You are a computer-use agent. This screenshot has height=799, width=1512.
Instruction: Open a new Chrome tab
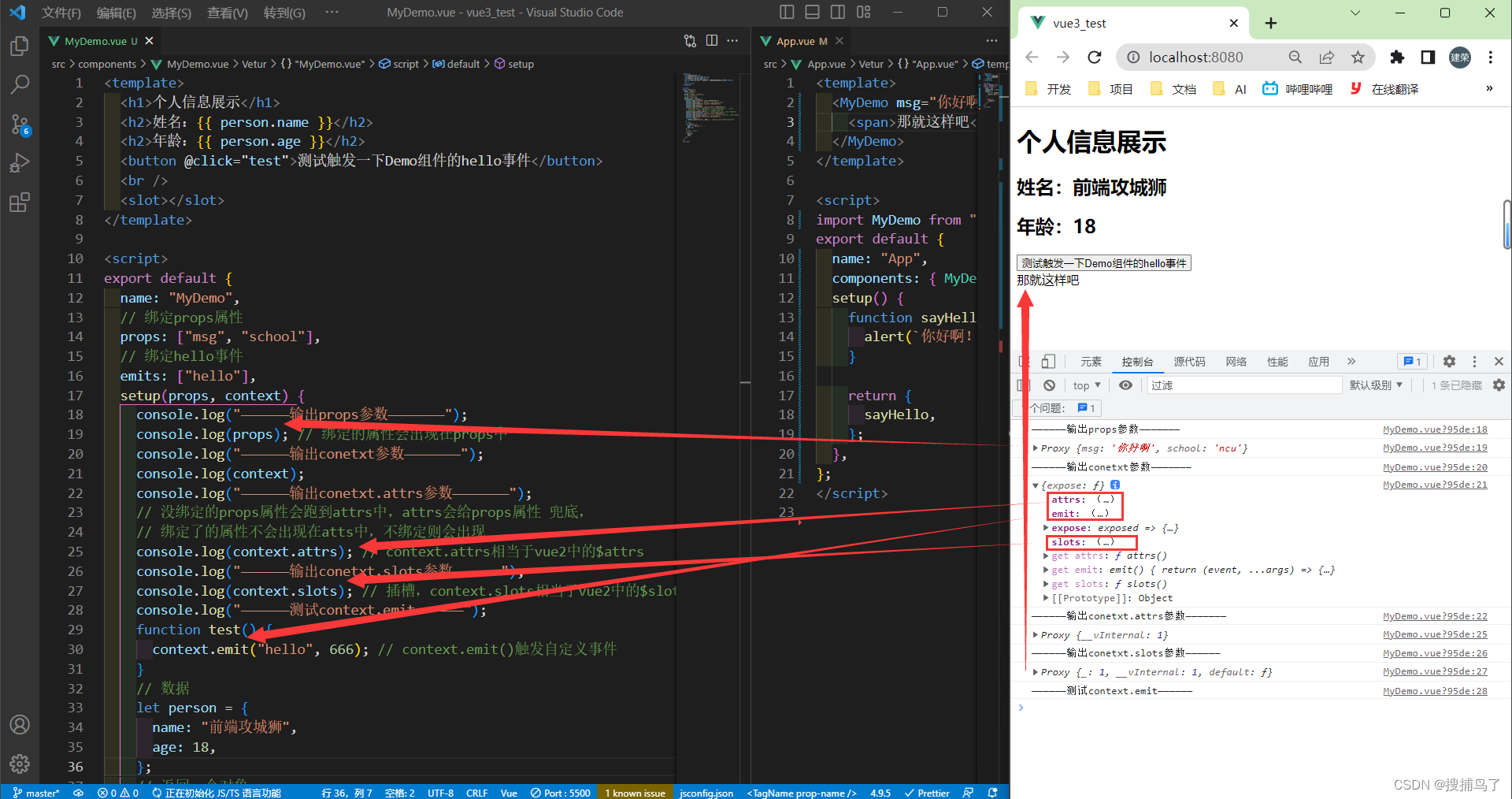click(1270, 23)
